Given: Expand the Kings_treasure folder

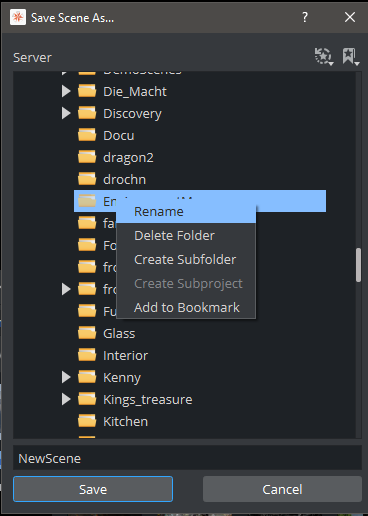Looking at the screenshot, I should tap(66, 399).
